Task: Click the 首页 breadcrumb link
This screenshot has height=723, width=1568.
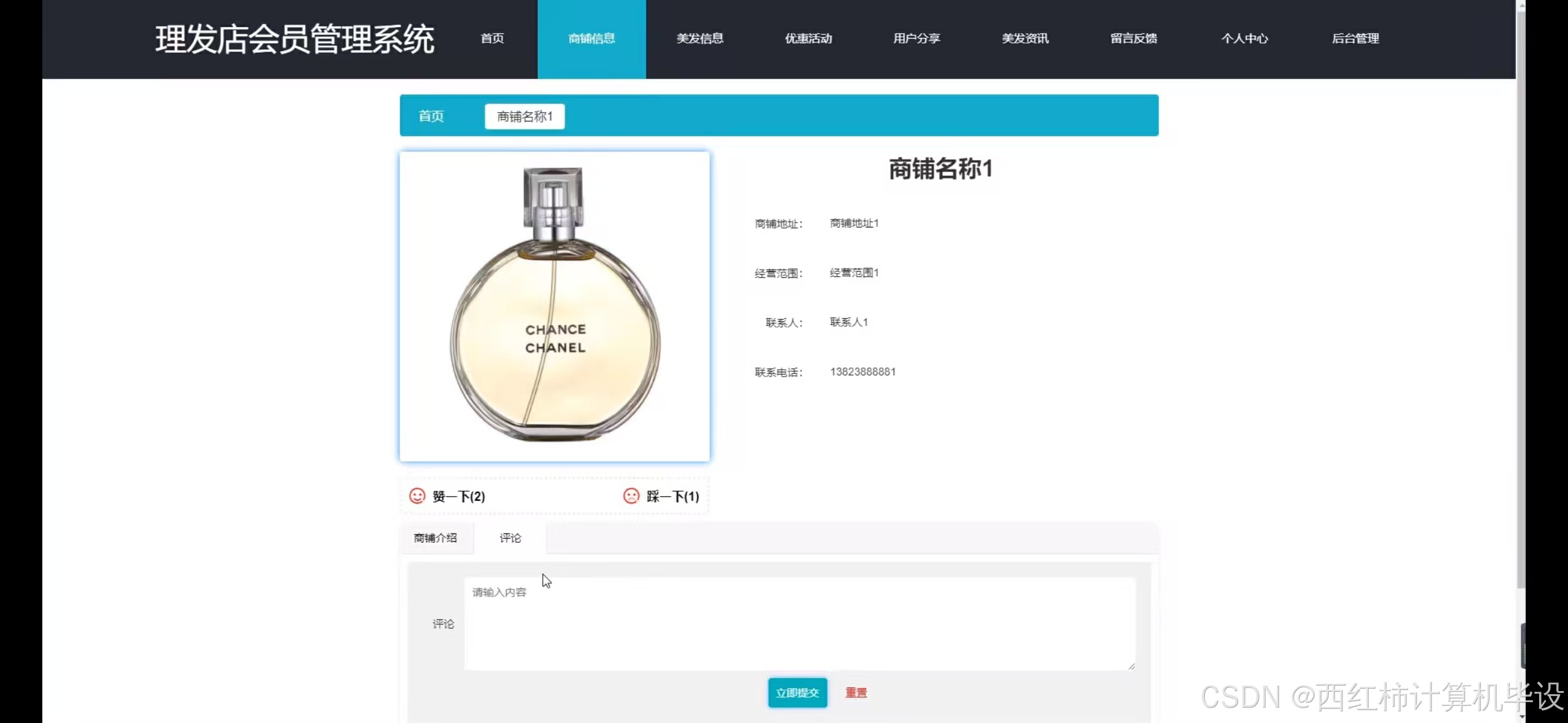Action: [430, 116]
